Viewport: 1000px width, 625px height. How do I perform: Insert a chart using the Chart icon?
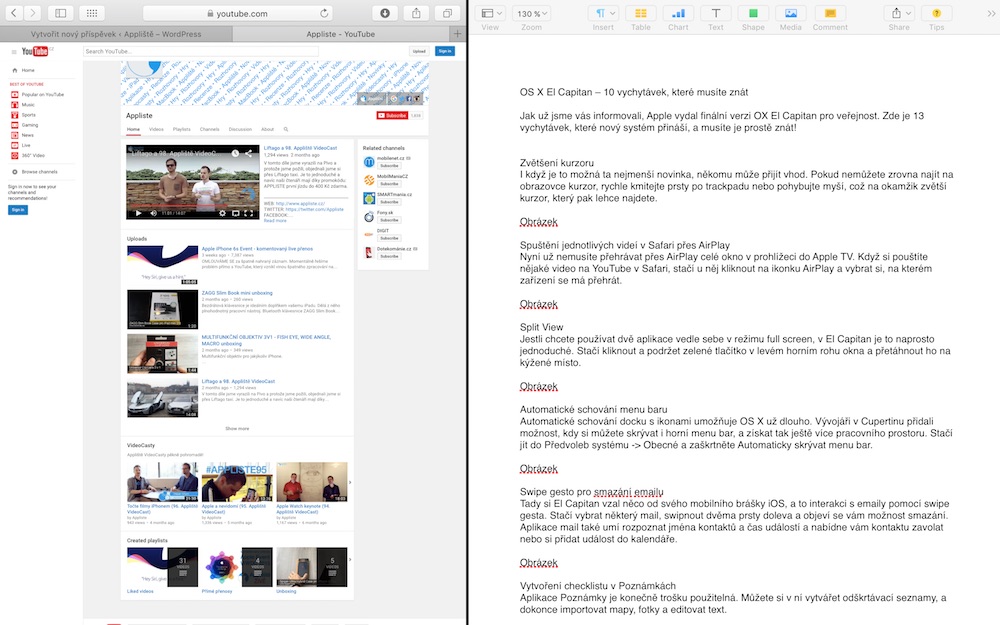coord(678,14)
